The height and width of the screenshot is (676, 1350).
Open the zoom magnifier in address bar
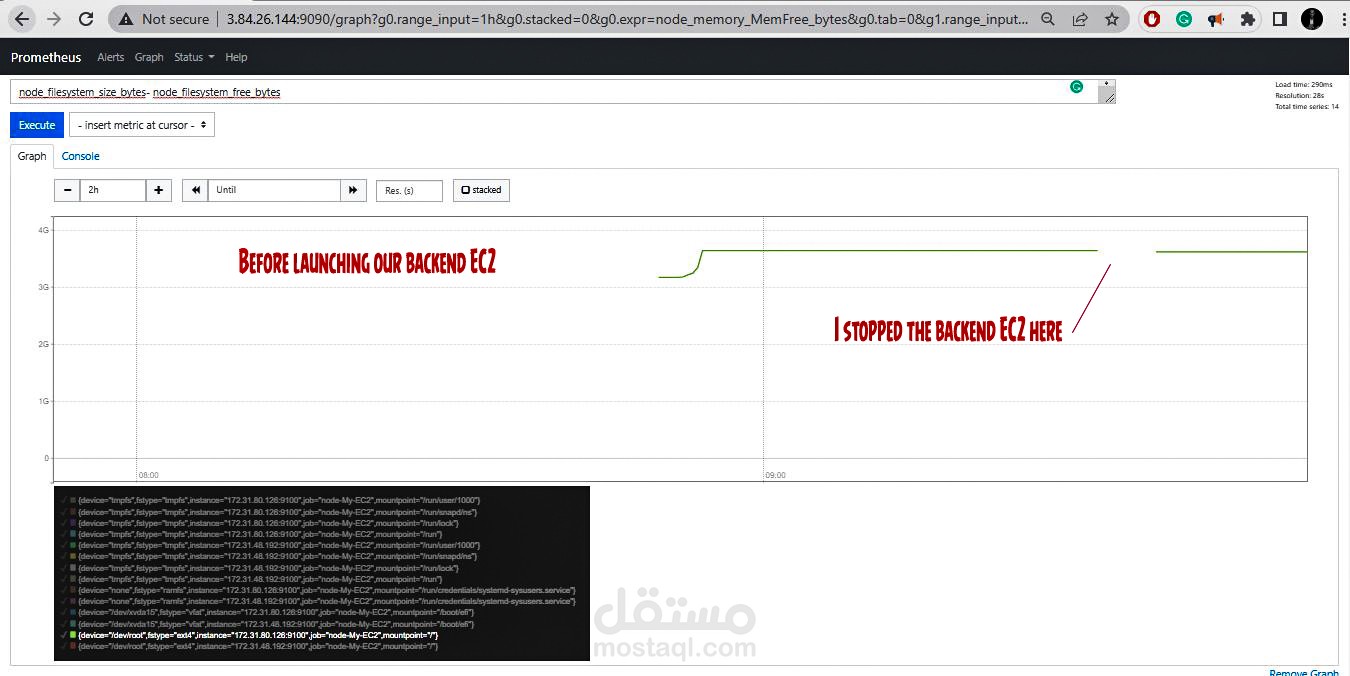1047,19
